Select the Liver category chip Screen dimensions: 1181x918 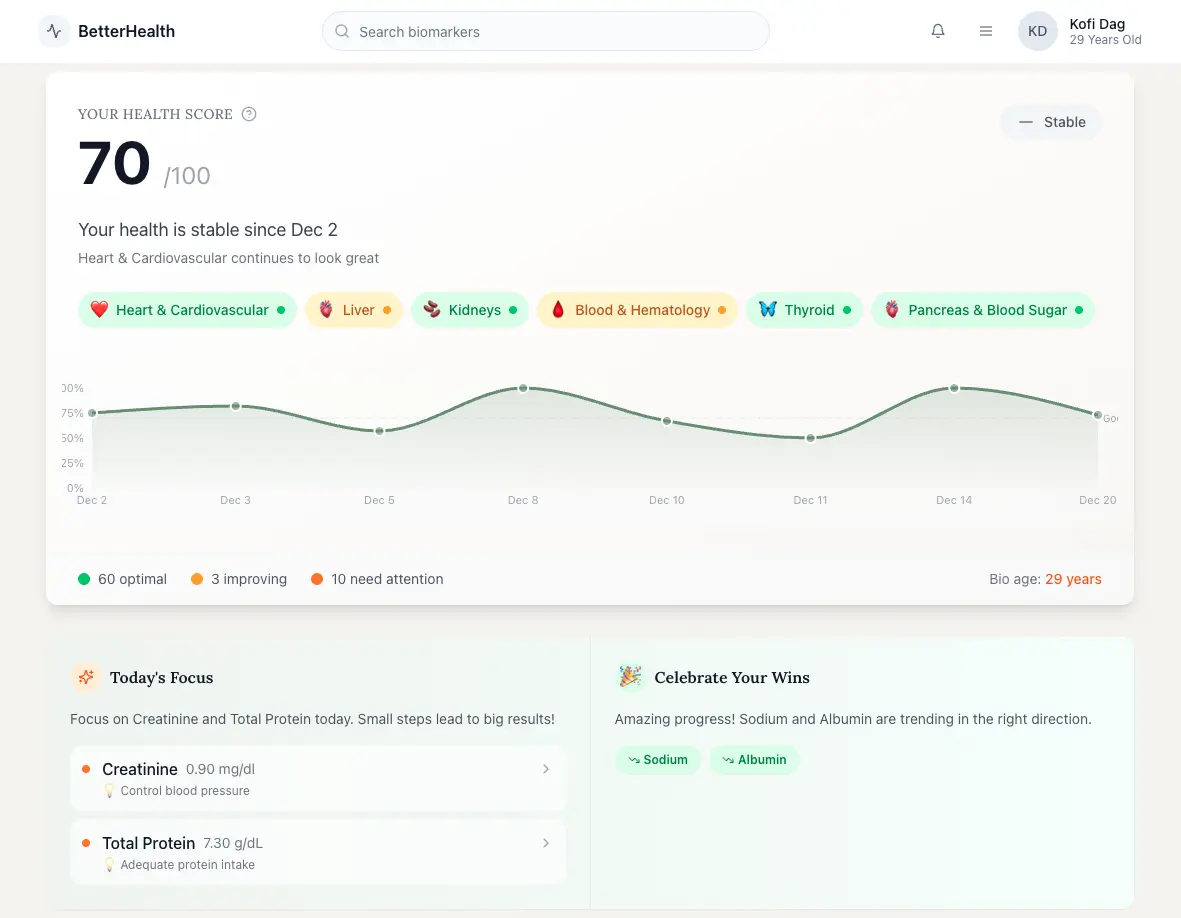point(353,310)
